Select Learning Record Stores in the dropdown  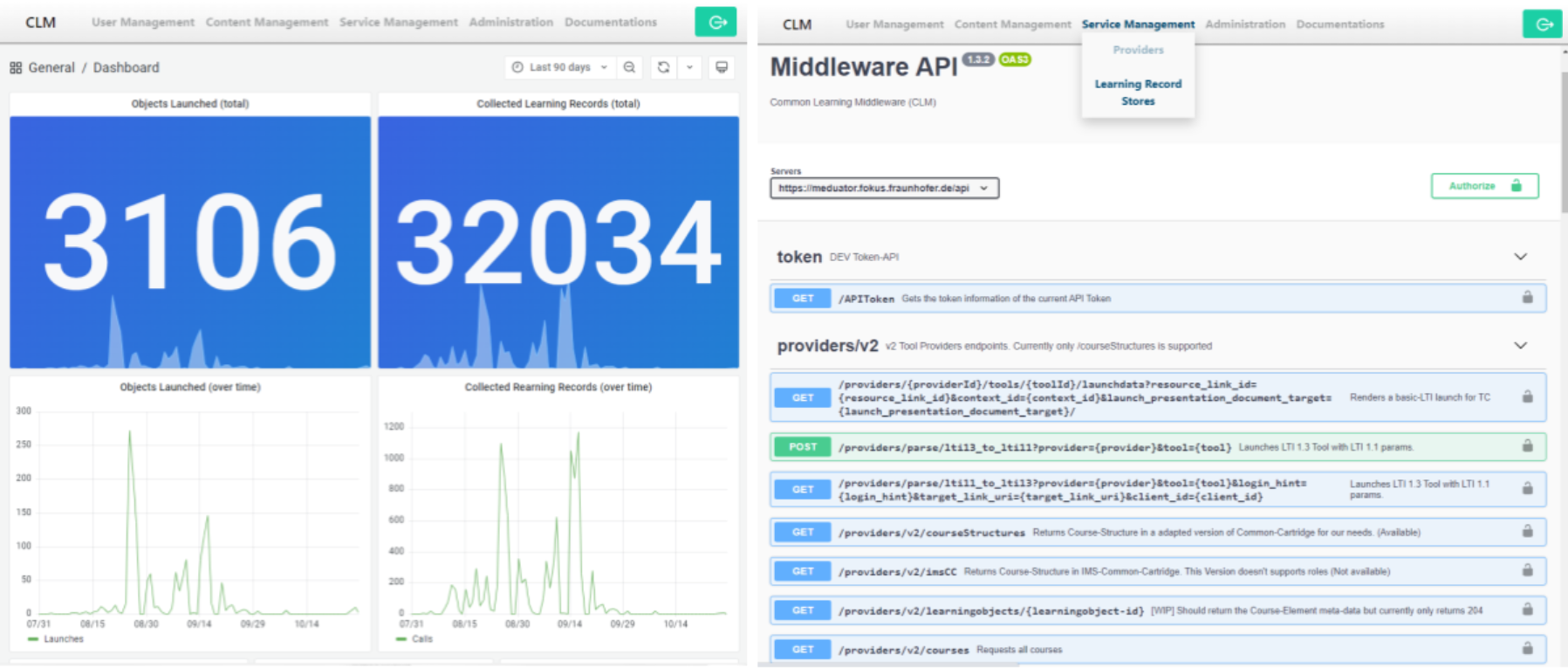click(1138, 93)
